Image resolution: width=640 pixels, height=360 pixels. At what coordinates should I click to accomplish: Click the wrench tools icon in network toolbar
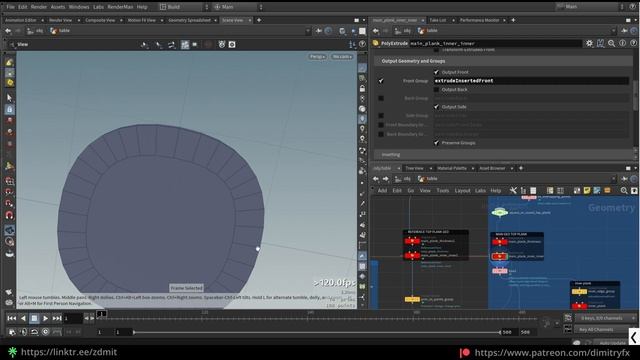point(513,191)
